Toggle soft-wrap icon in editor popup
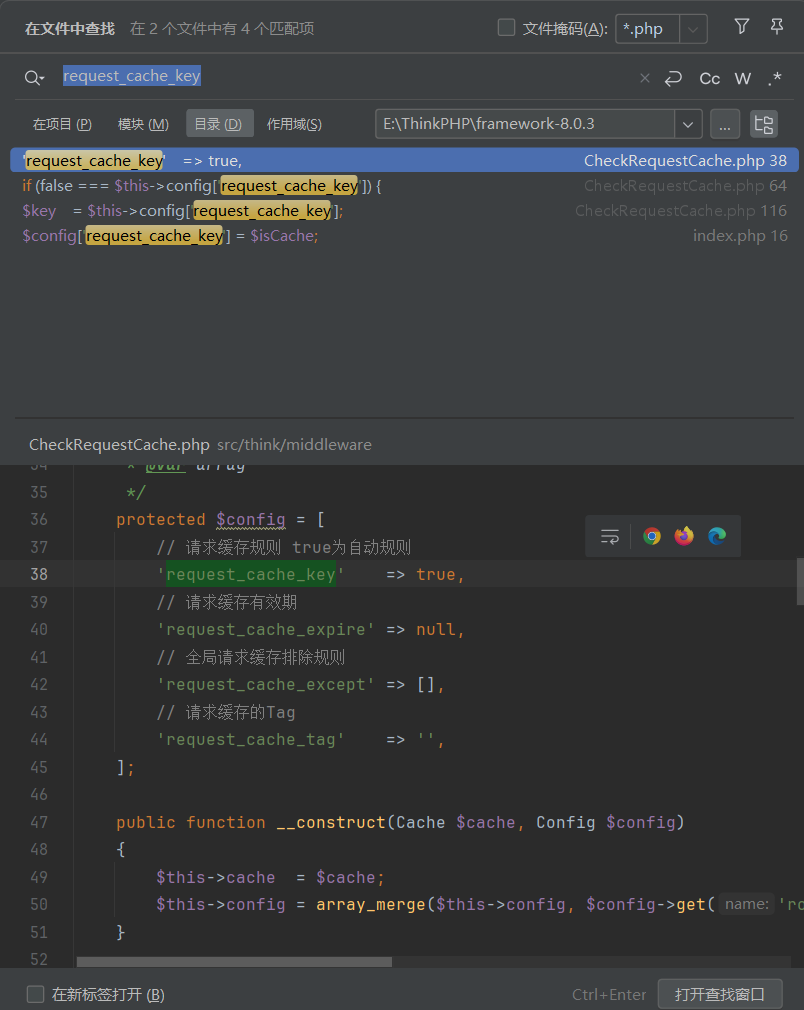This screenshot has height=1010, width=804. click(x=609, y=536)
